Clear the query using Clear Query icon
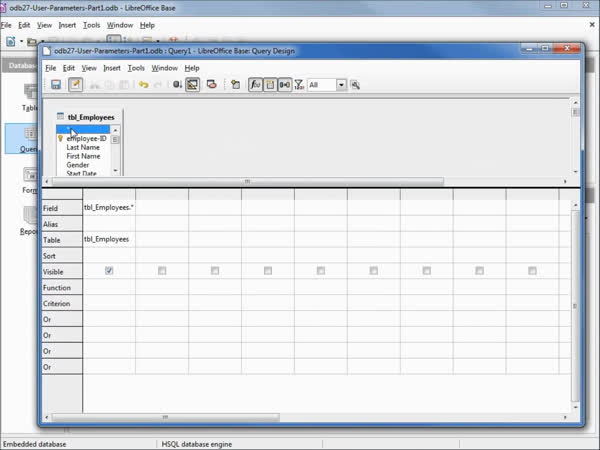 point(212,85)
